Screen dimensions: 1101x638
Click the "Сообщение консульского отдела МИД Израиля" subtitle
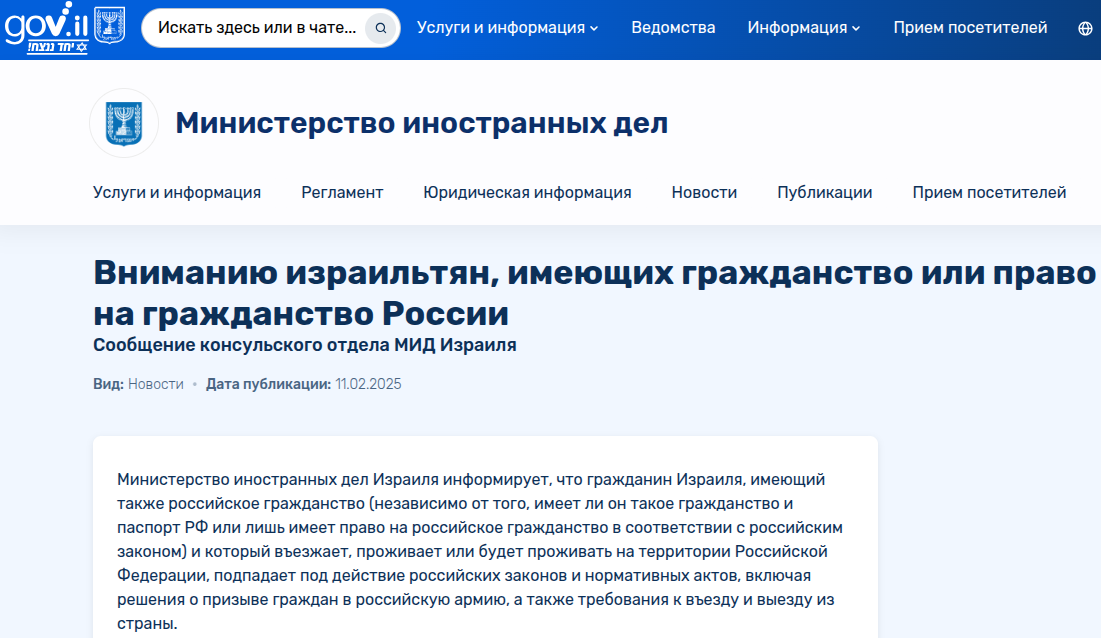click(304, 345)
